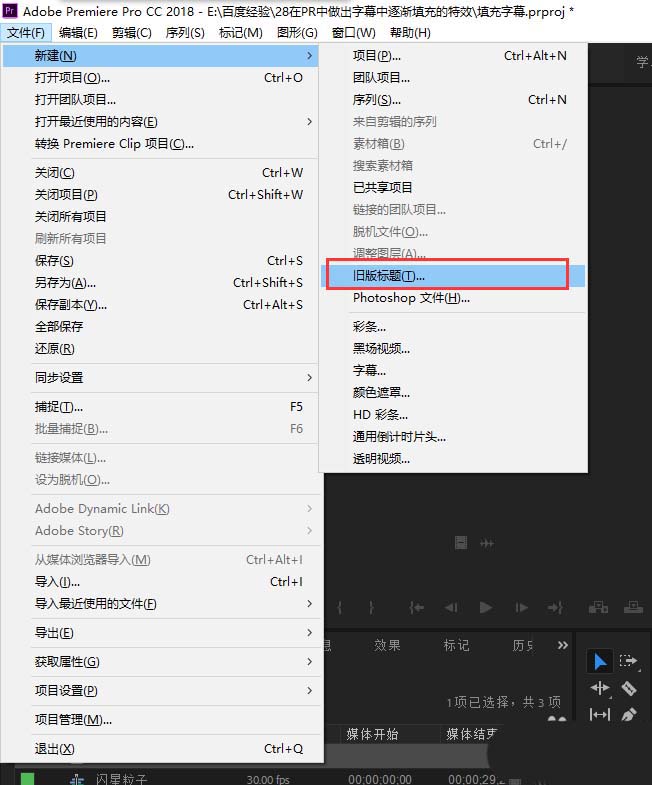Click the Go to In point icon
Viewport: 652px width, 785px height.
point(416,607)
